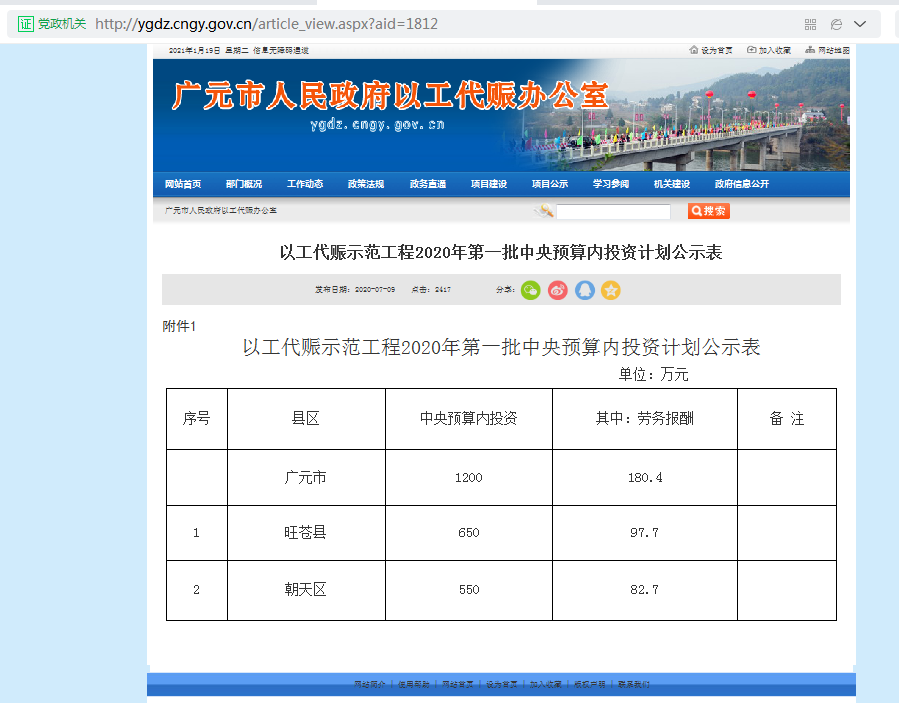Click the breadcrumb 广元市人民政府以工代赈办公室

(x=221, y=210)
